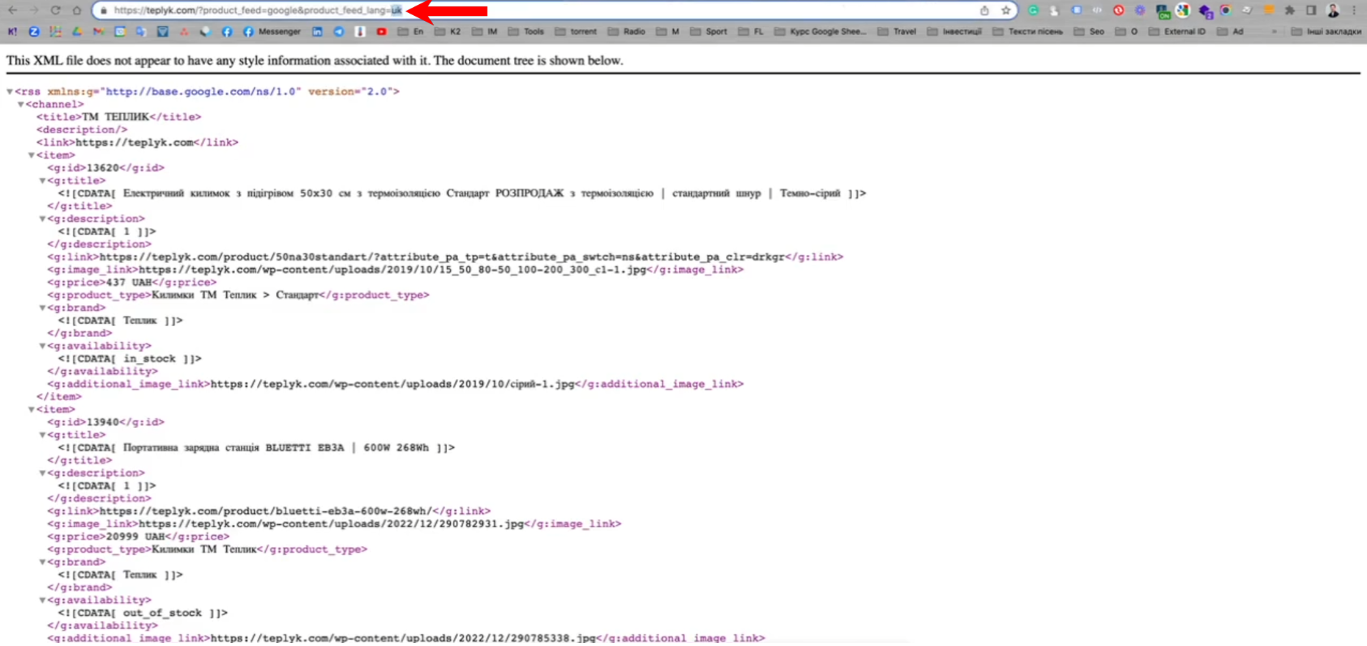1367x646 pixels.
Task: Open the Extensions puzzle menu
Action: 1289,11
